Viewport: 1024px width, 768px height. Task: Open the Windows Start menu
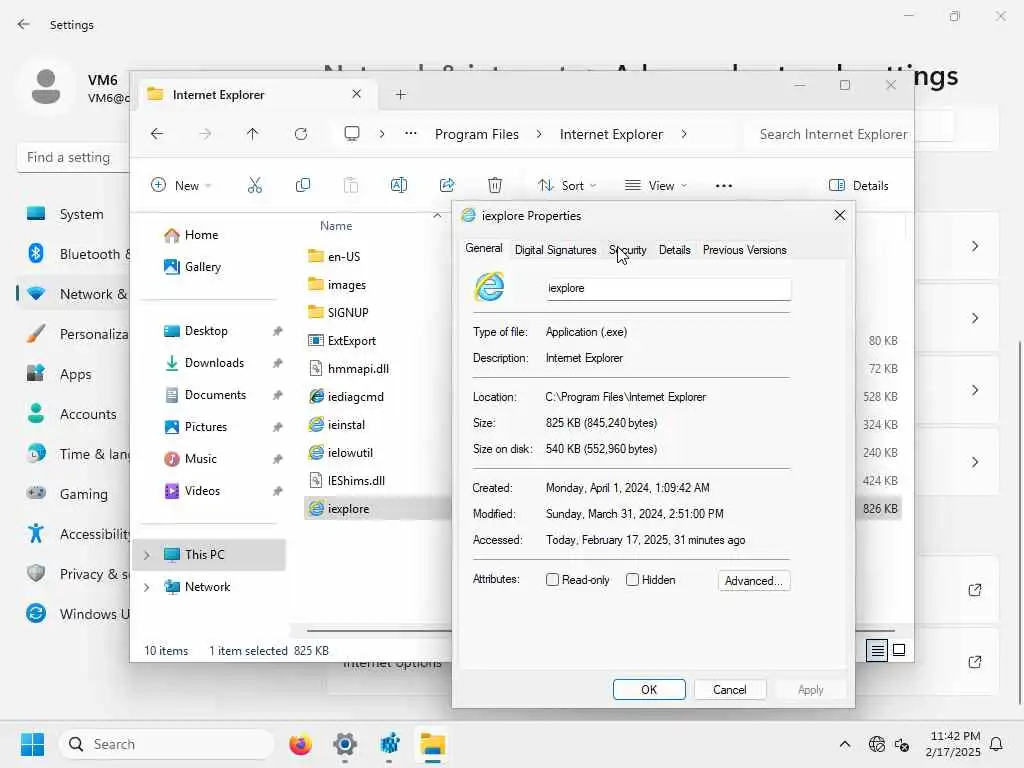(x=32, y=744)
